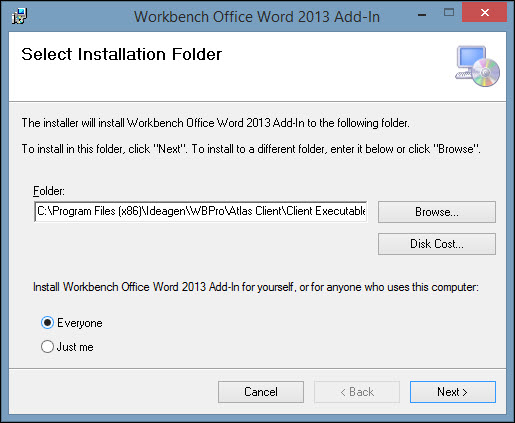The width and height of the screenshot is (515, 423).
Task: Click the Folder: label
Action: 49,191
